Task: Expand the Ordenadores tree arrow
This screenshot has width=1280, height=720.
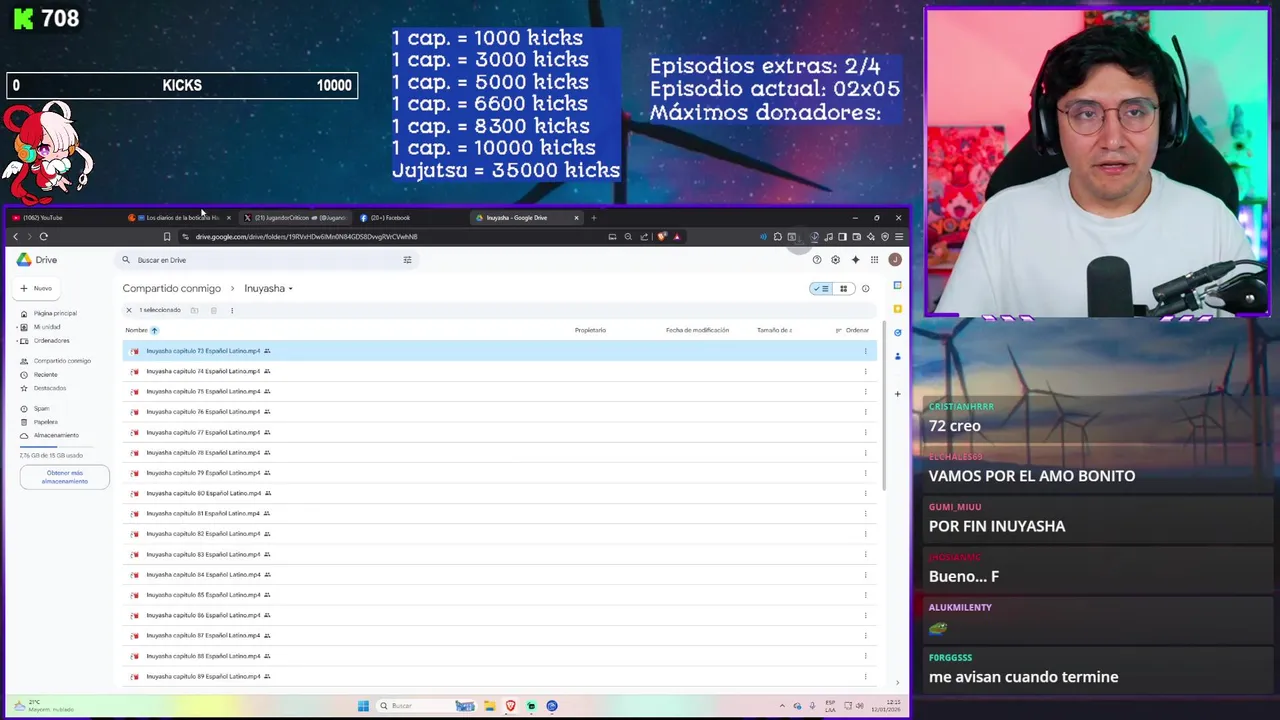Action: [x=17, y=341]
